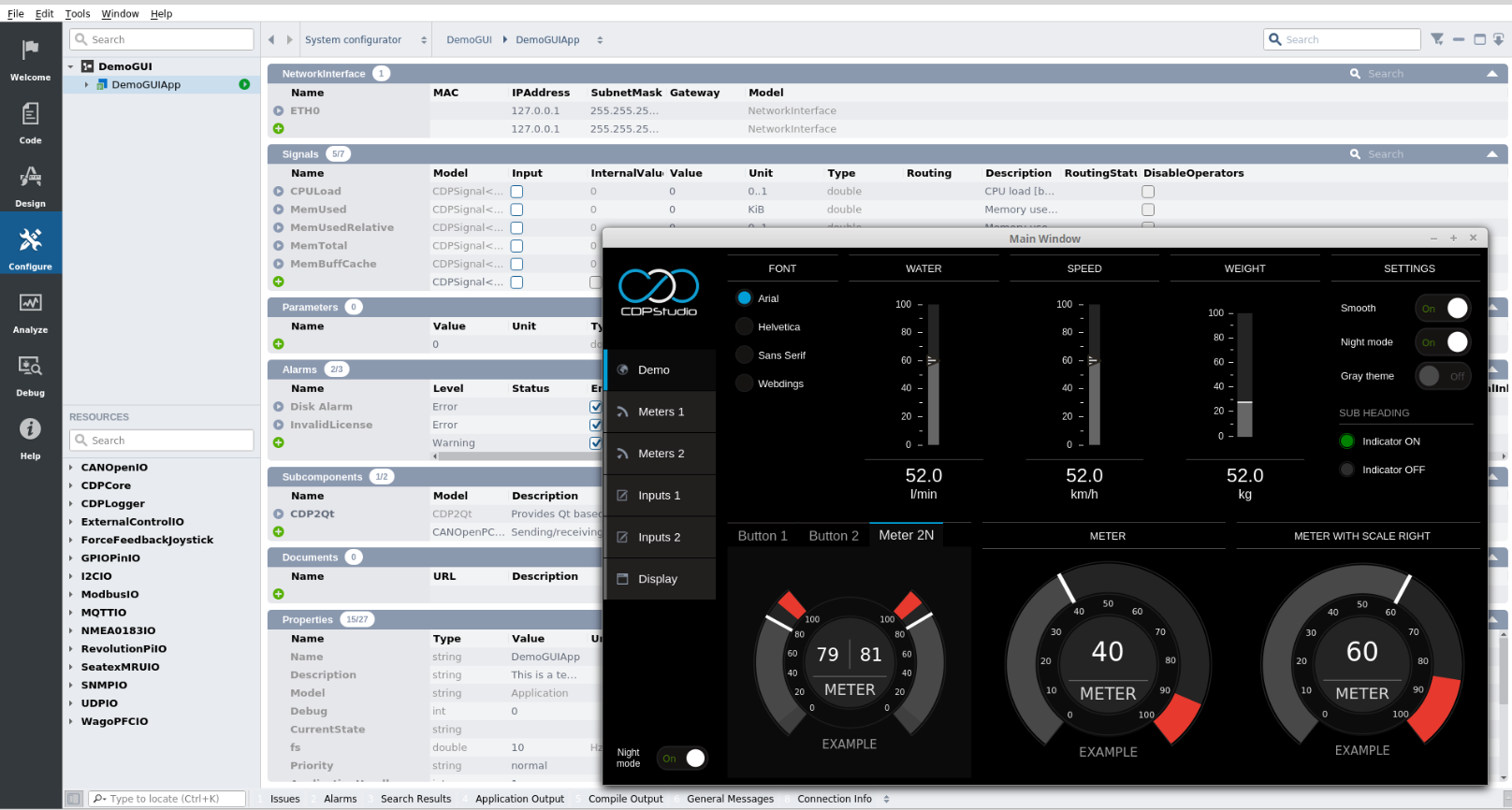Select the Helvetica font radio button
This screenshot has width=1512, height=810.
coord(745,326)
